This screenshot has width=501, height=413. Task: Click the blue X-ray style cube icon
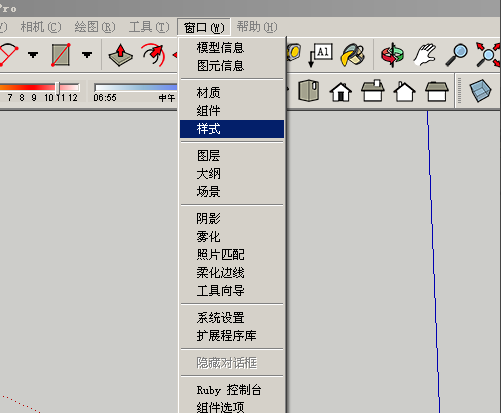[480, 90]
